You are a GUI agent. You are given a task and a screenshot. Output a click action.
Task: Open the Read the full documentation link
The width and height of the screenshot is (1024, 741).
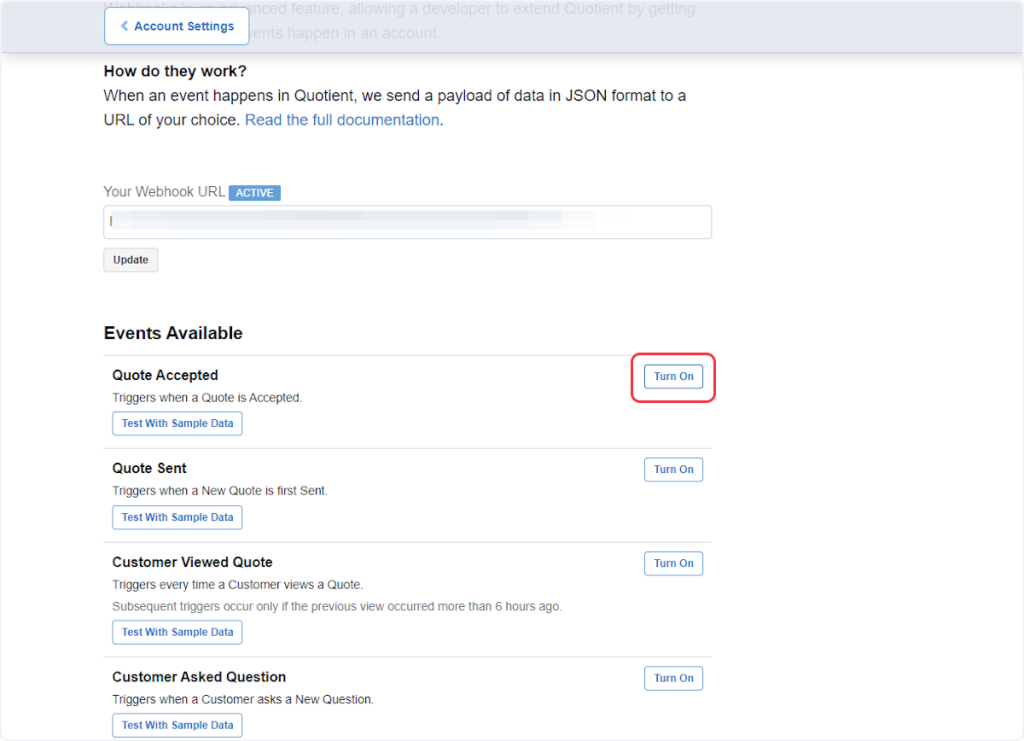(341, 120)
